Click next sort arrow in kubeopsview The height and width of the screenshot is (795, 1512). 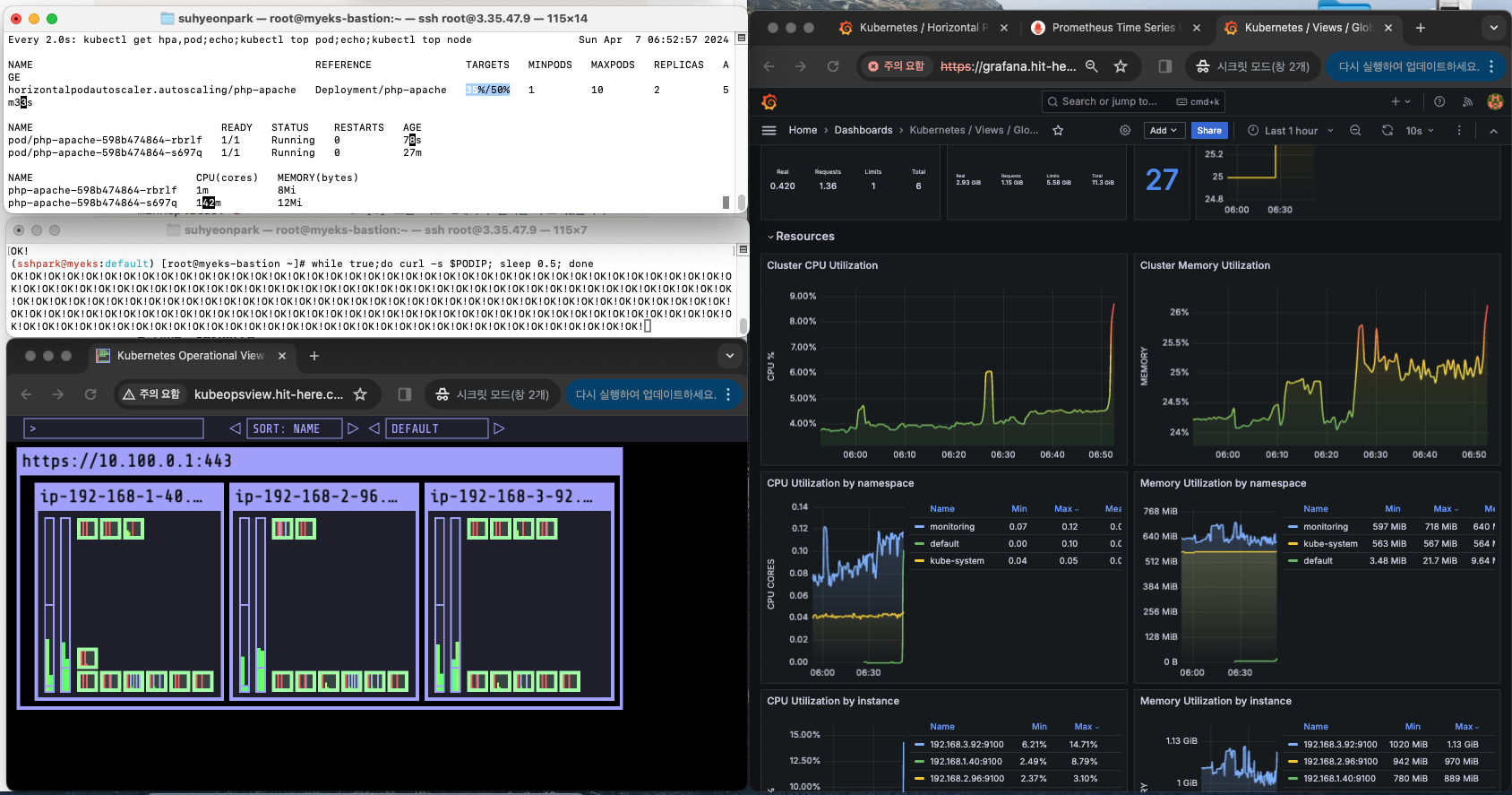click(353, 428)
